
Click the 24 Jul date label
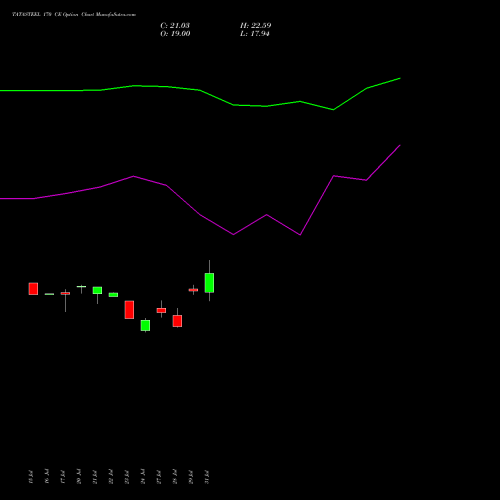143,477
